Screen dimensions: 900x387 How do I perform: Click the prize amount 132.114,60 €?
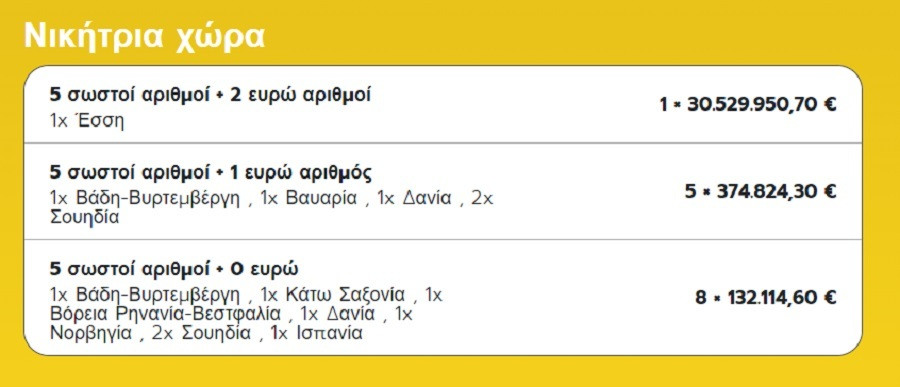(766, 297)
